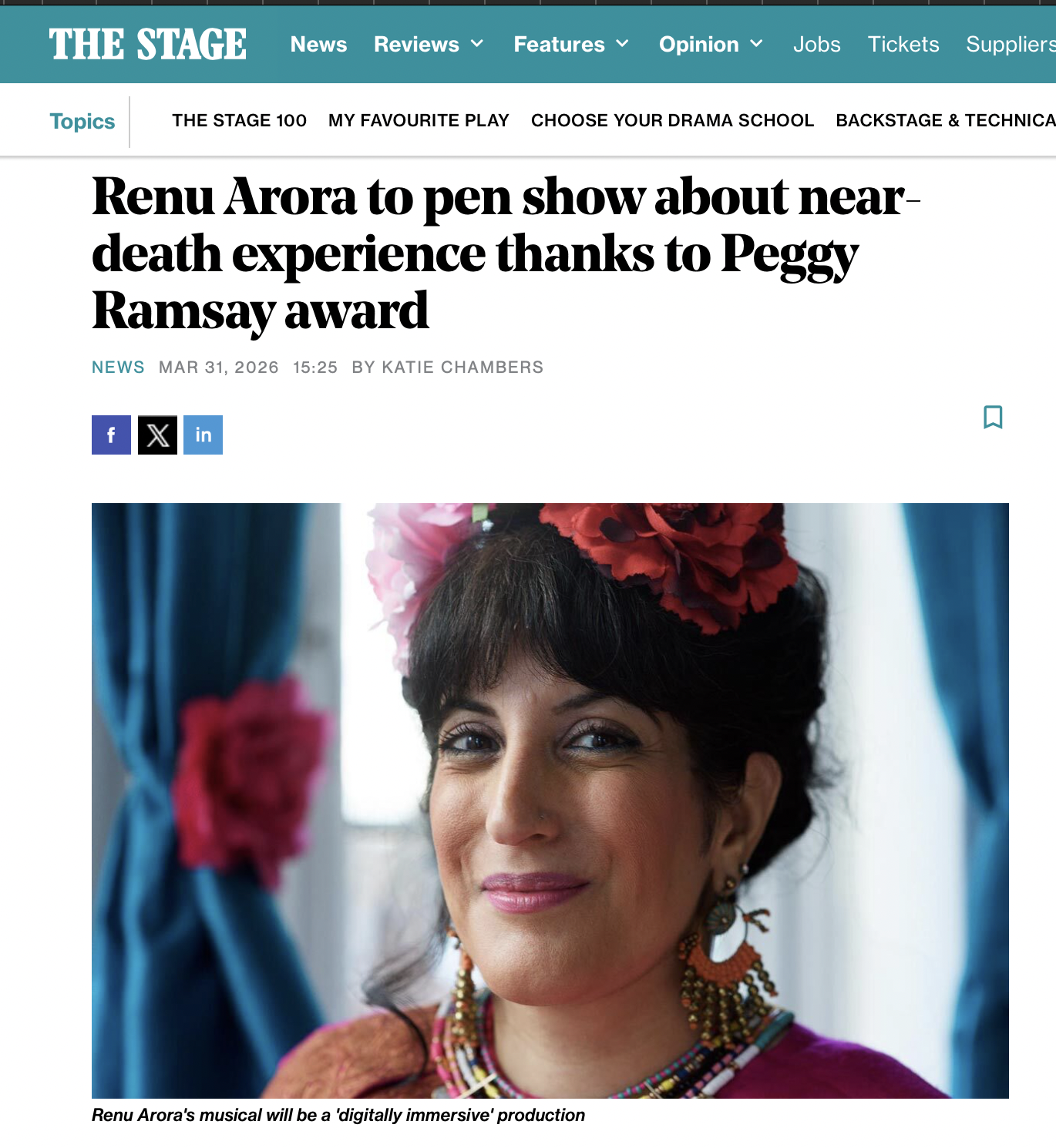Go to Tickets section
1056x1148 pixels.
(x=903, y=44)
